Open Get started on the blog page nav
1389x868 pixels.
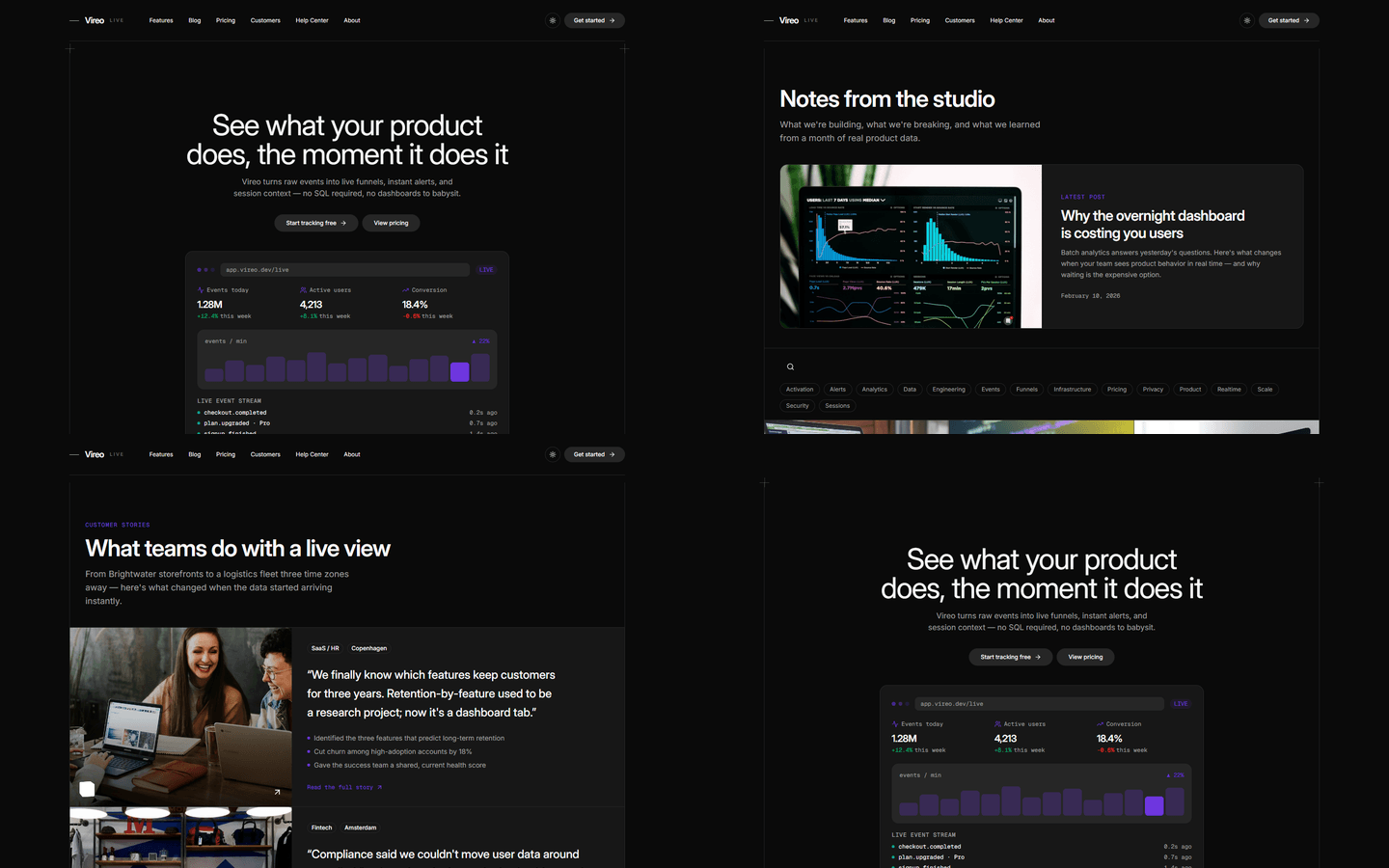click(x=1289, y=20)
